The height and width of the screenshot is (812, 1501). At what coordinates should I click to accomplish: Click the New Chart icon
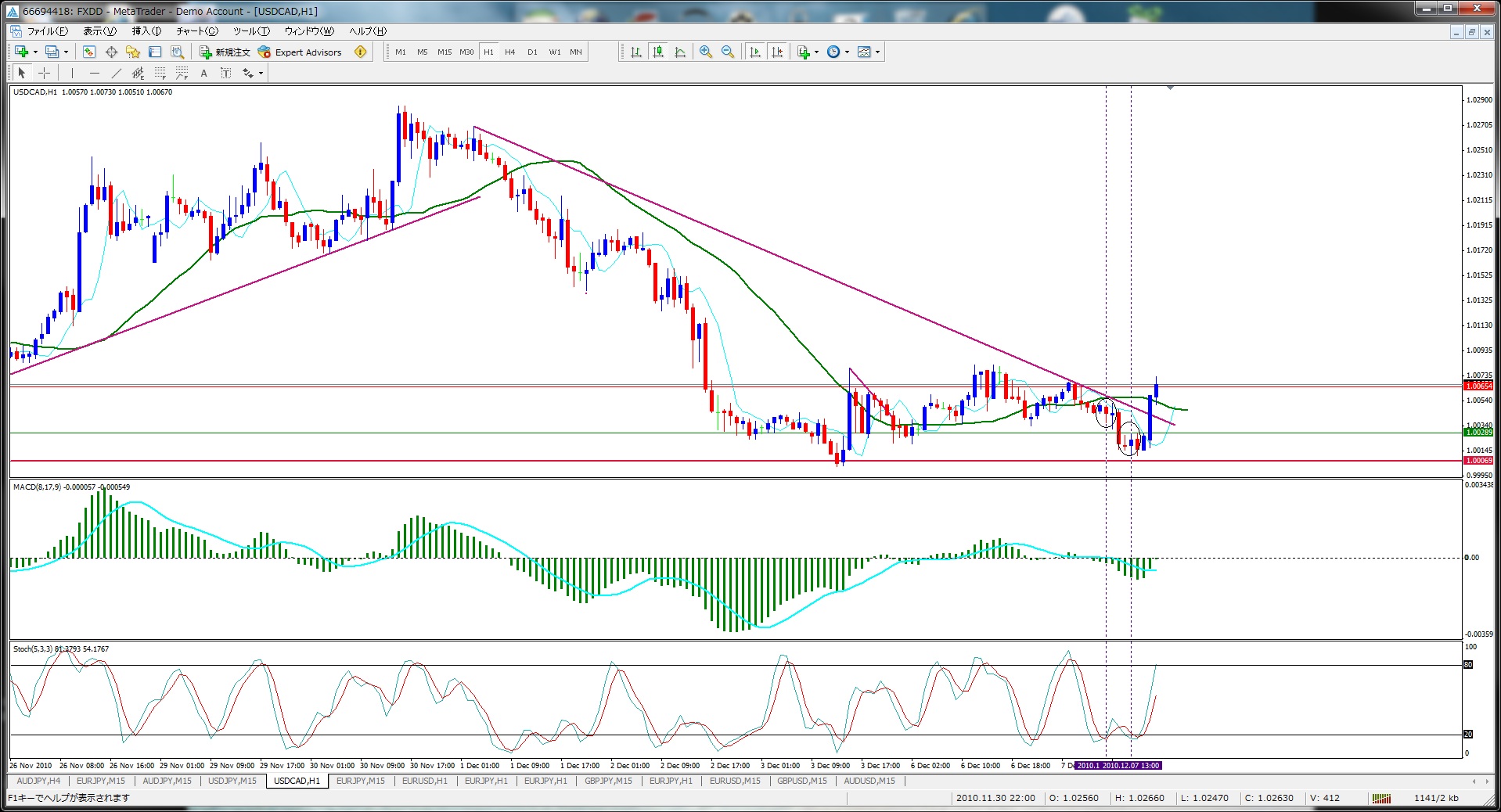(x=22, y=52)
